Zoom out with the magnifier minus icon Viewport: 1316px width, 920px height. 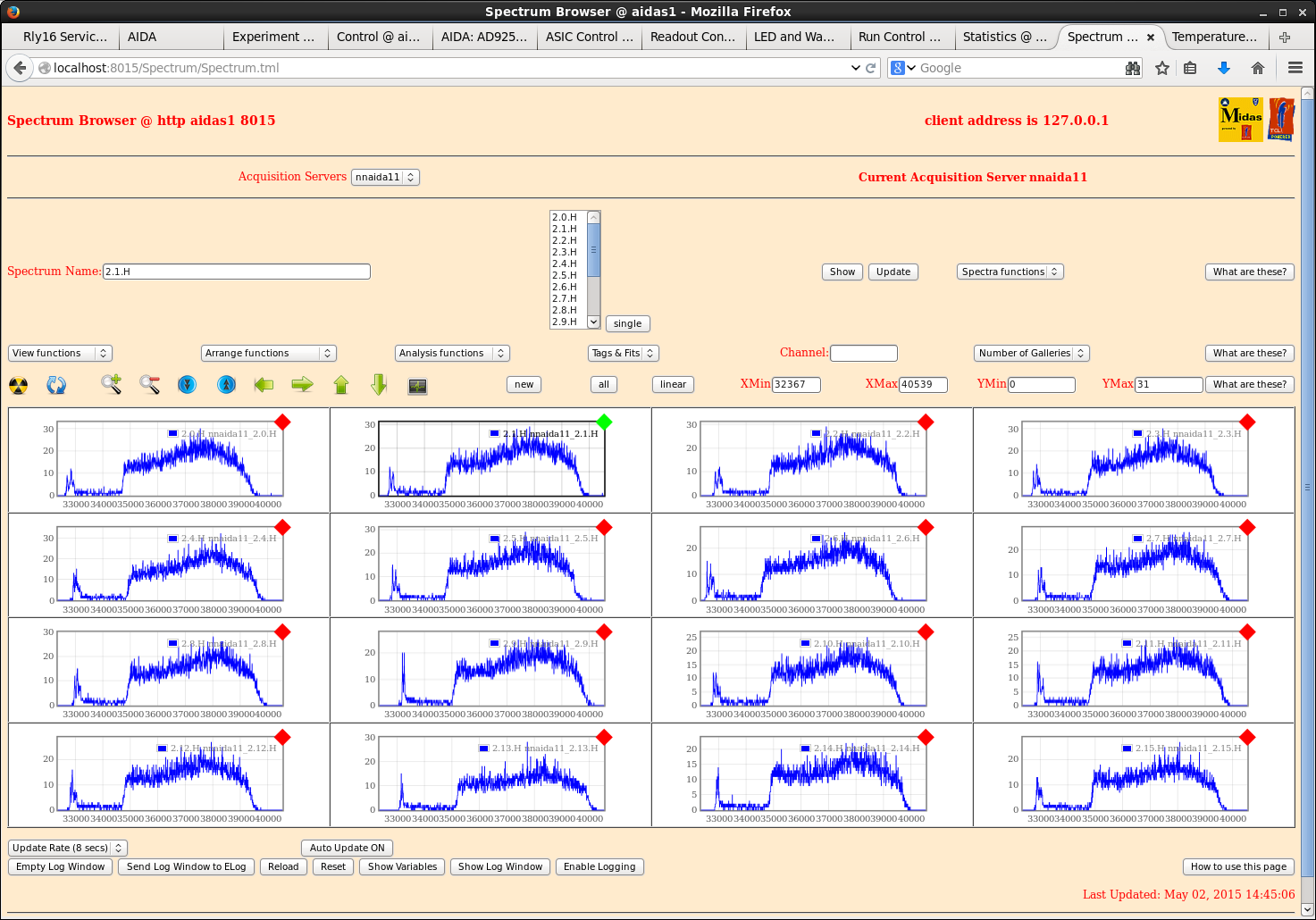pyautogui.click(x=149, y=384)
